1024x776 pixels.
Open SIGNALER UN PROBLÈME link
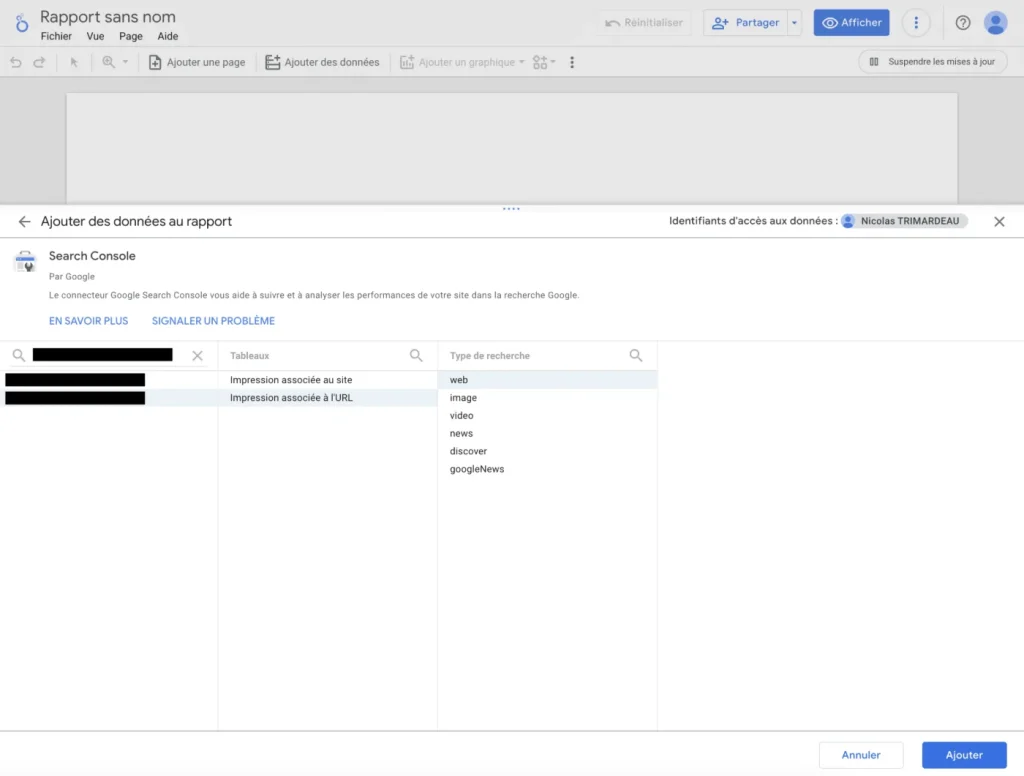(214, 321)
